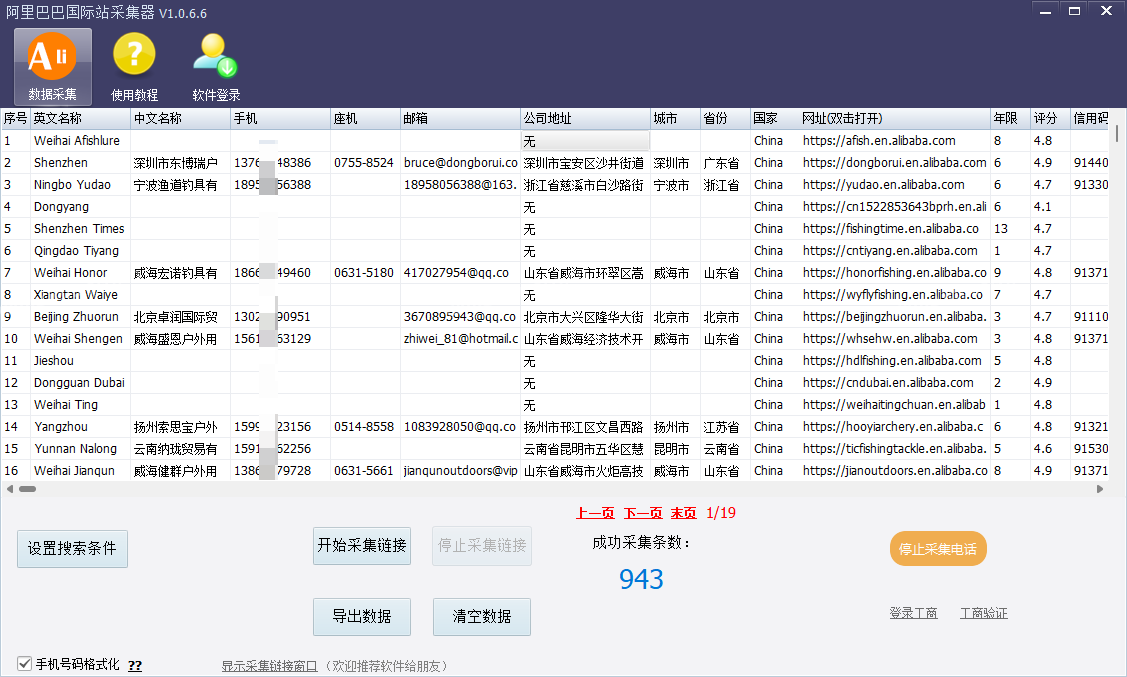Click the 设置搜索条件 button
The image size is (1127, 677).
72,548
